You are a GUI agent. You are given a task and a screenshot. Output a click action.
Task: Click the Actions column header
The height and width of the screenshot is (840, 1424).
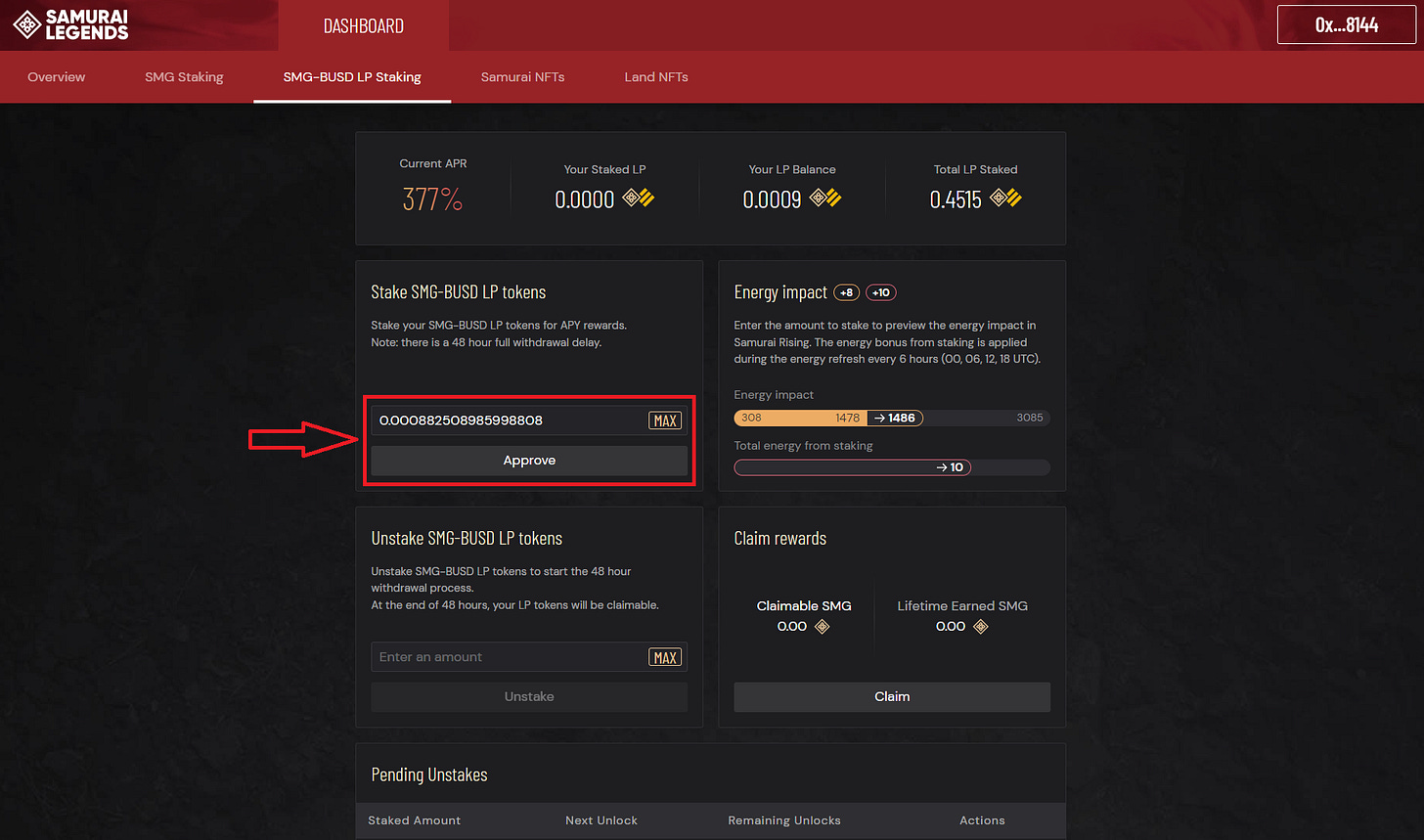982,820
